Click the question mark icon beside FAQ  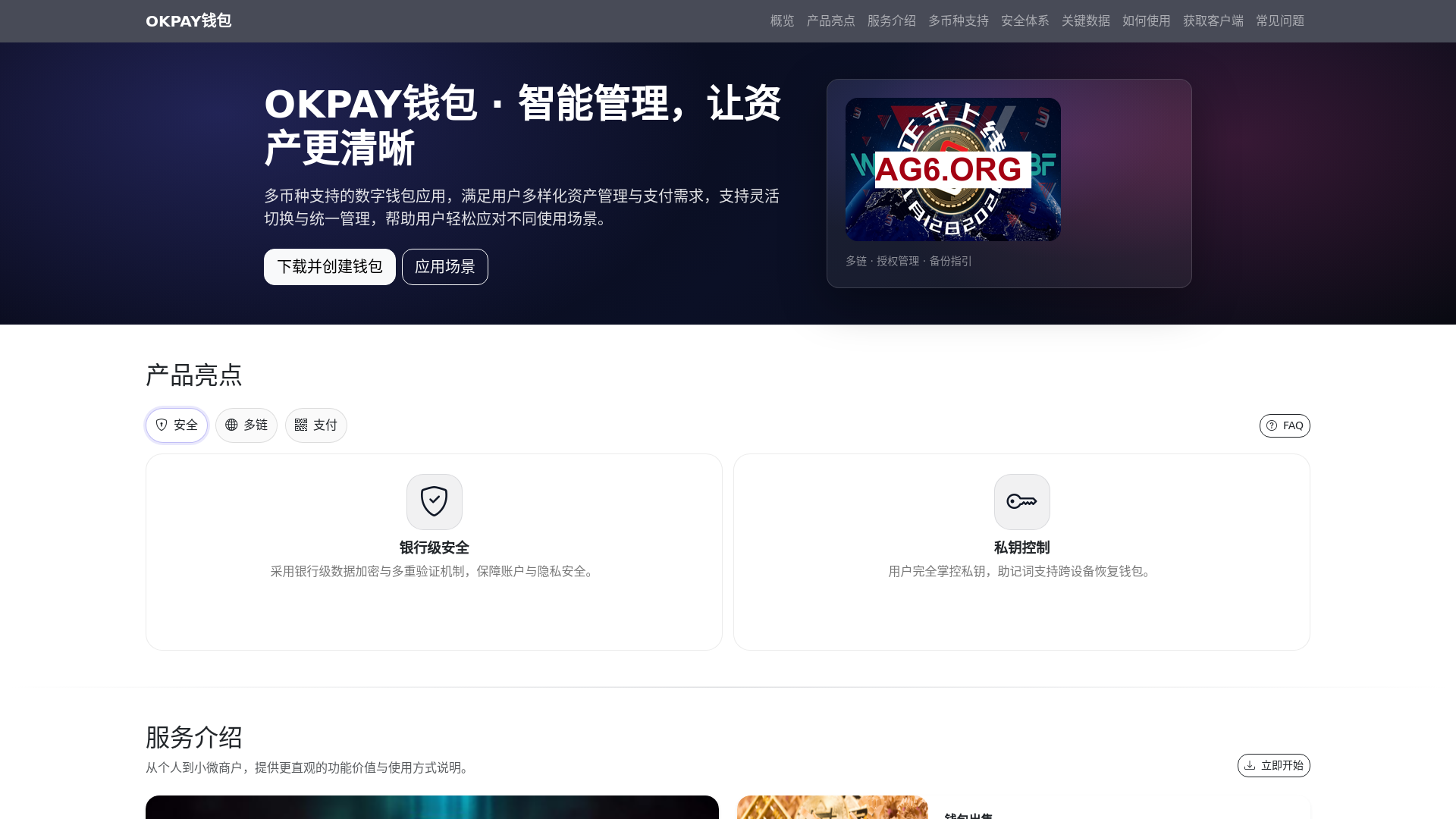click(1272, 425)
